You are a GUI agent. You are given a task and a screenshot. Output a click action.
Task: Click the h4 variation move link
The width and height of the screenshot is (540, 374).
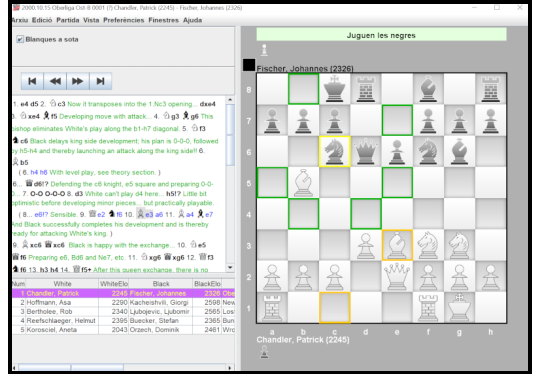click(x=34, y=172)
